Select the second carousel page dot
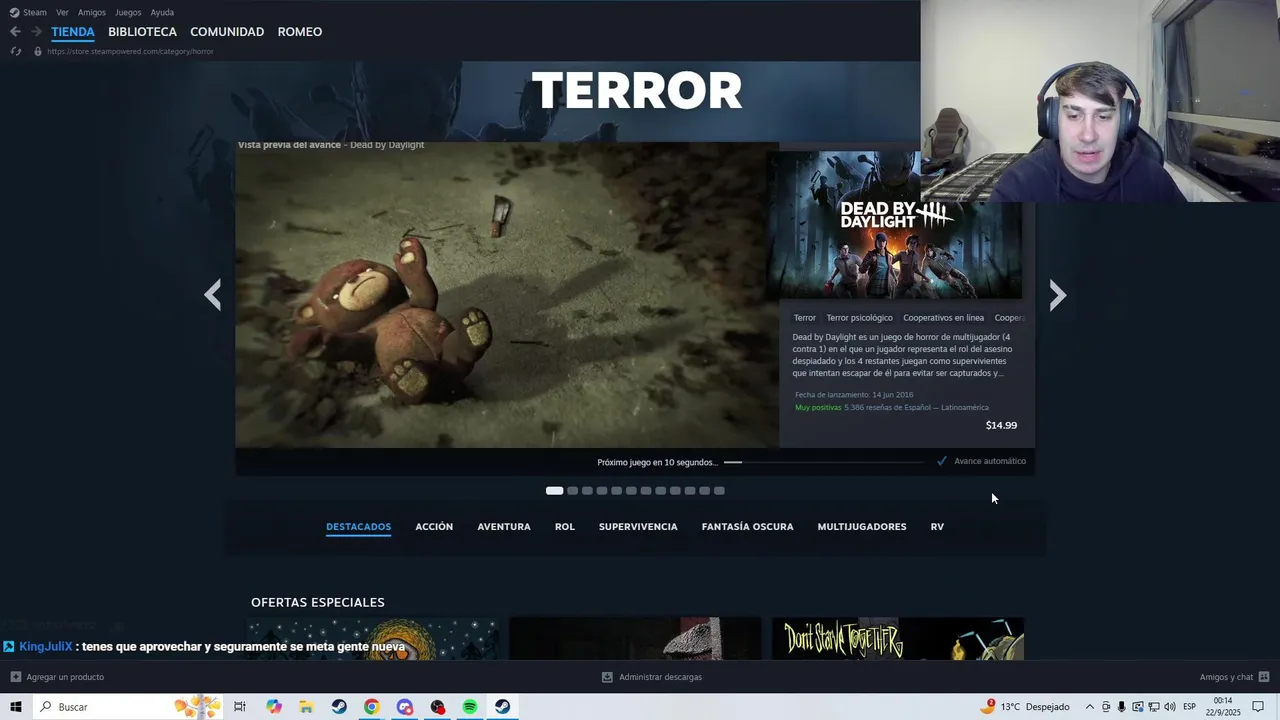 click(572, 491)
